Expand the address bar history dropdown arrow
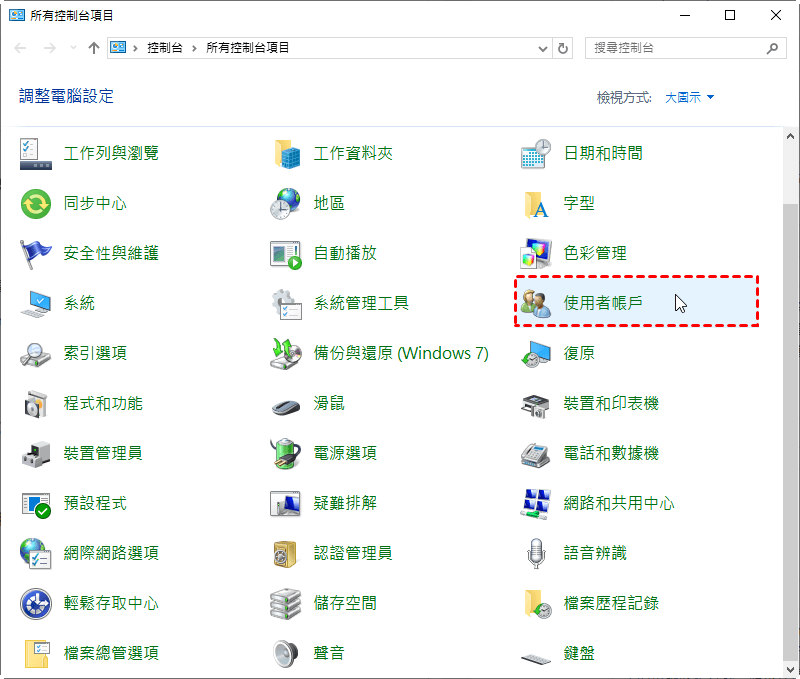Screen dimensions: 800x679 pos(542,48)
